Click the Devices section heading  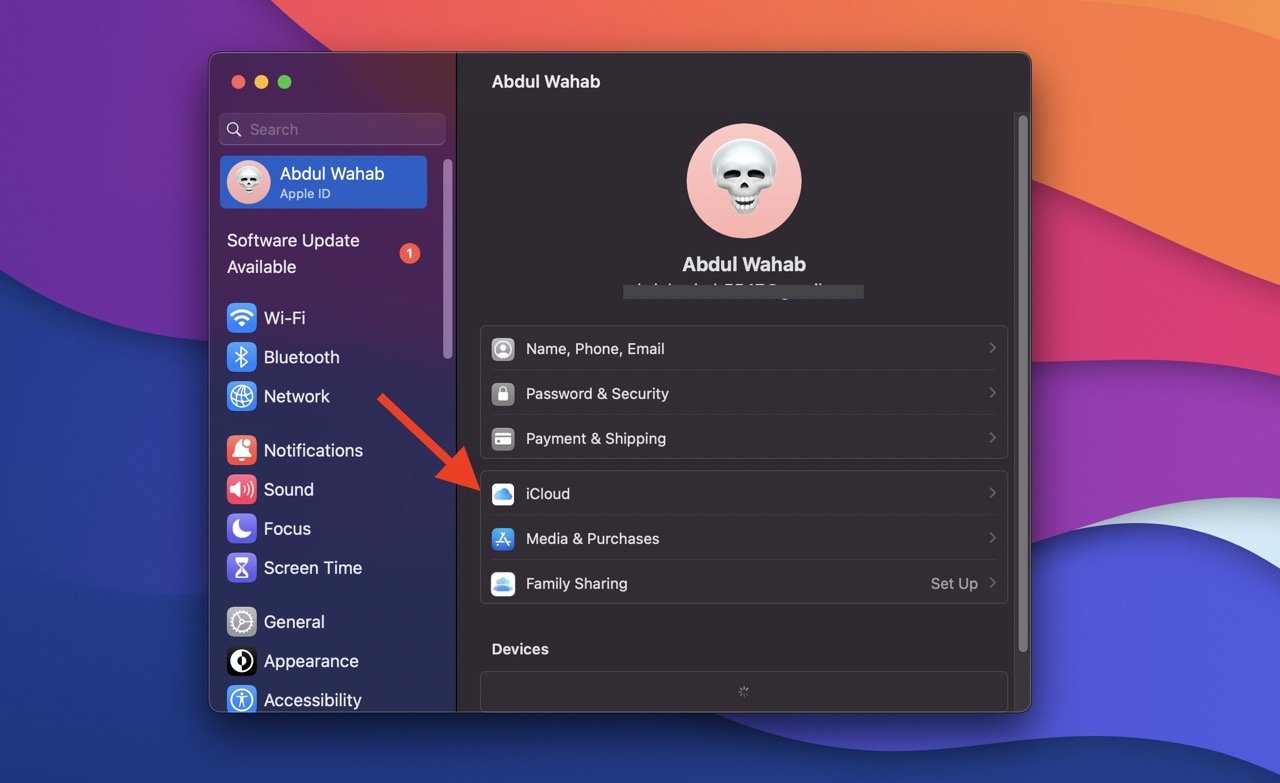(520, 649)
